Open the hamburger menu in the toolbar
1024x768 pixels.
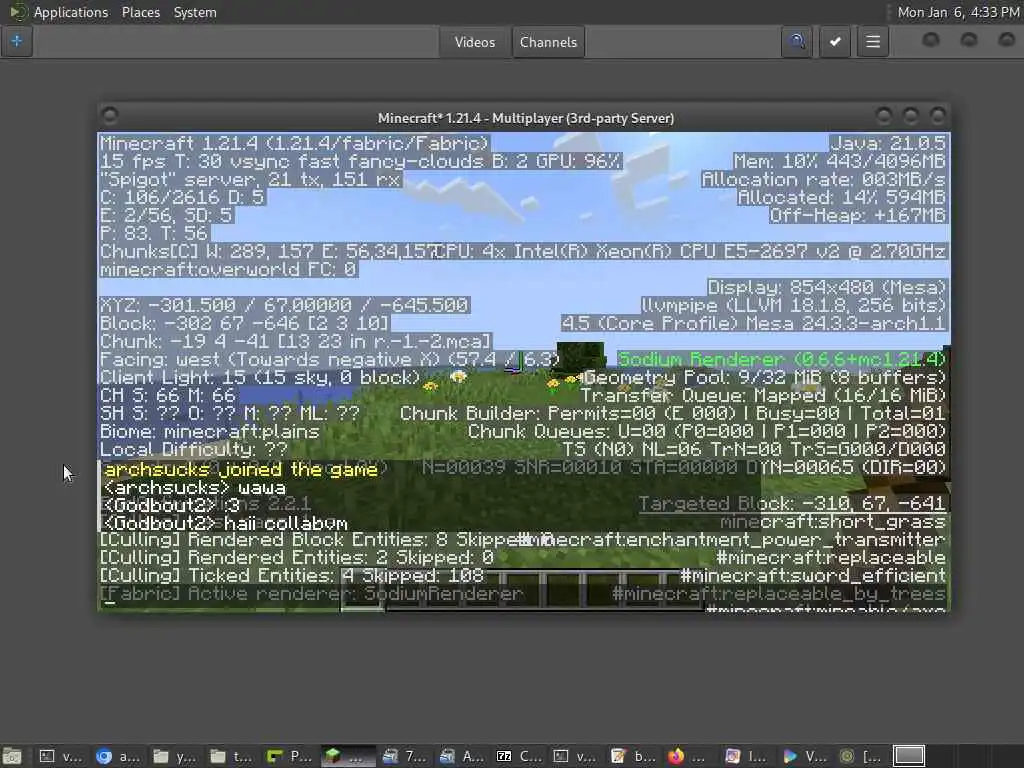873,42
